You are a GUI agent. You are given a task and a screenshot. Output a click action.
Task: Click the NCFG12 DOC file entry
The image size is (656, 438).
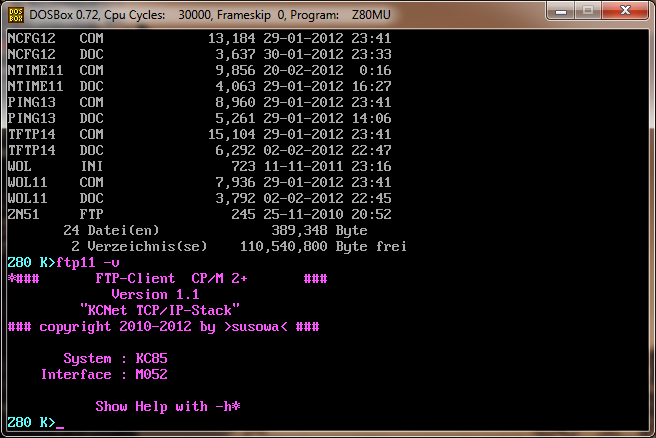tap(56, 53)
